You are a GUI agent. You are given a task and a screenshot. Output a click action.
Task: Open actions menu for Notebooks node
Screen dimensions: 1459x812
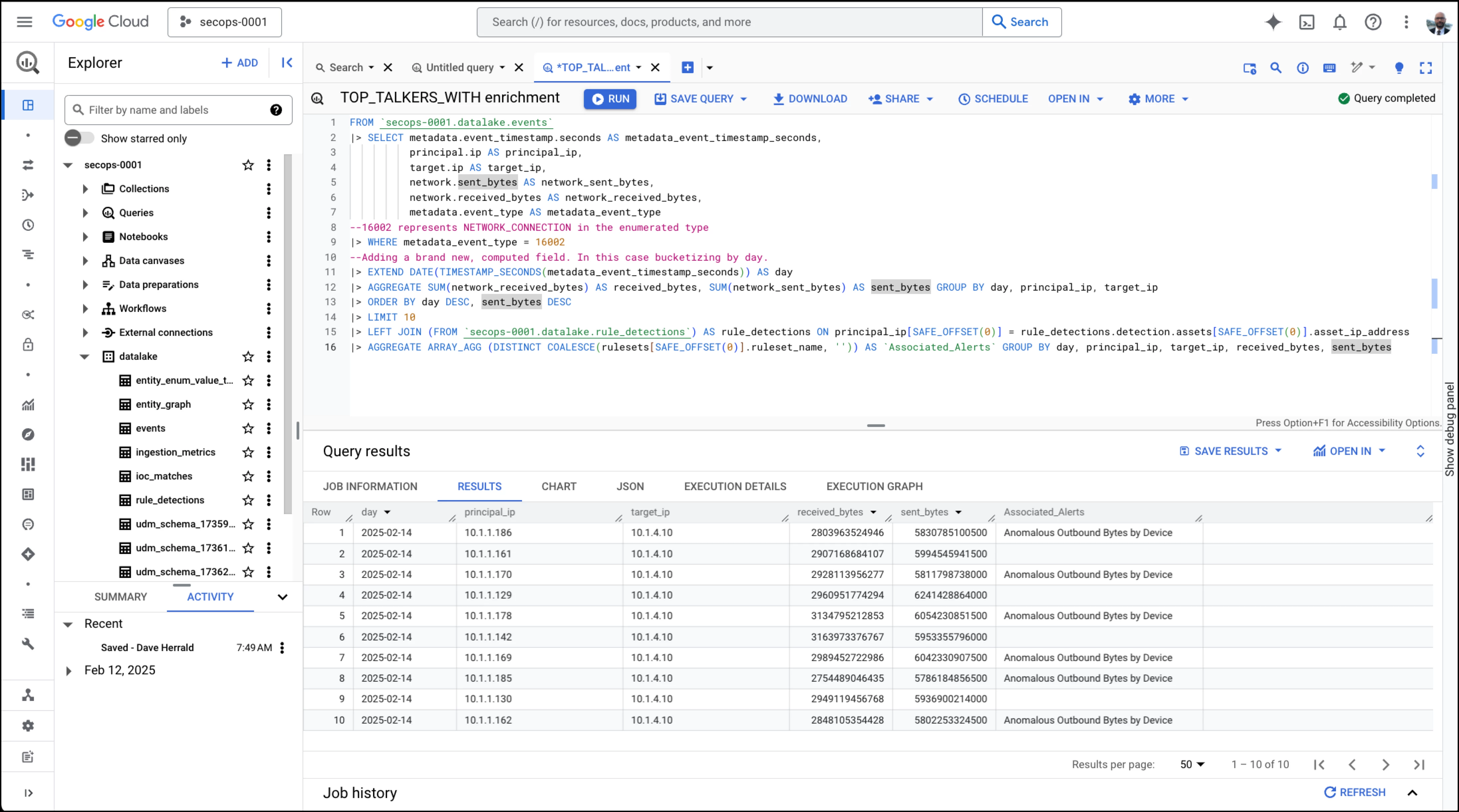[x=268, y=237]
